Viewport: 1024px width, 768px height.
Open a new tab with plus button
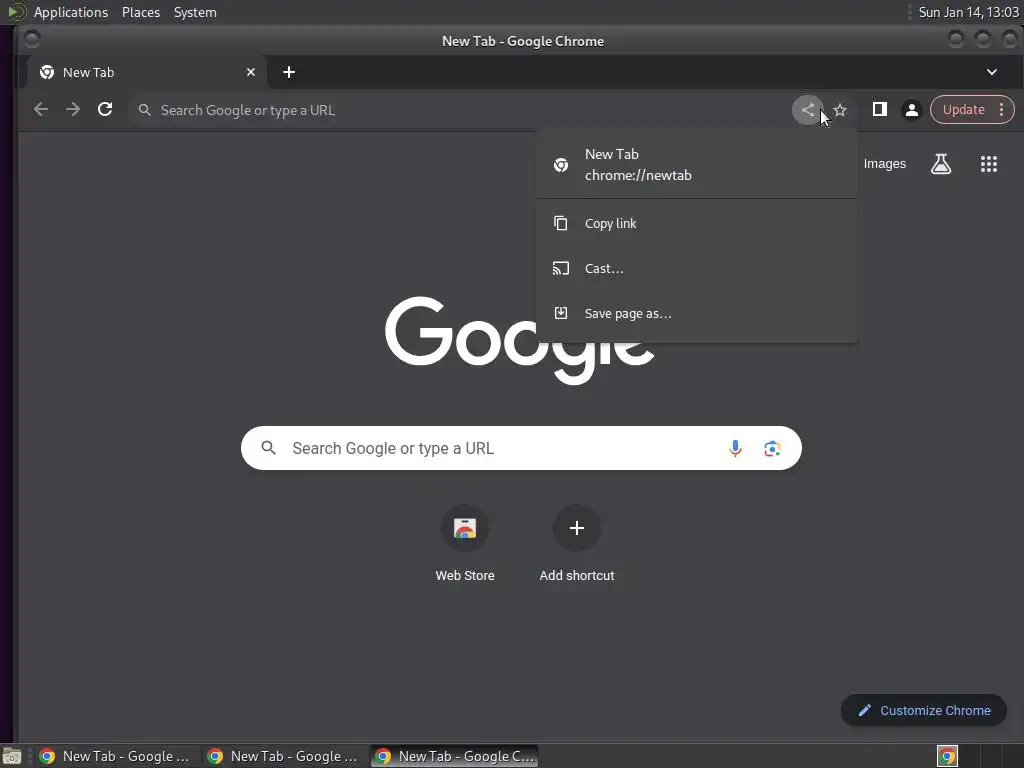289,72
